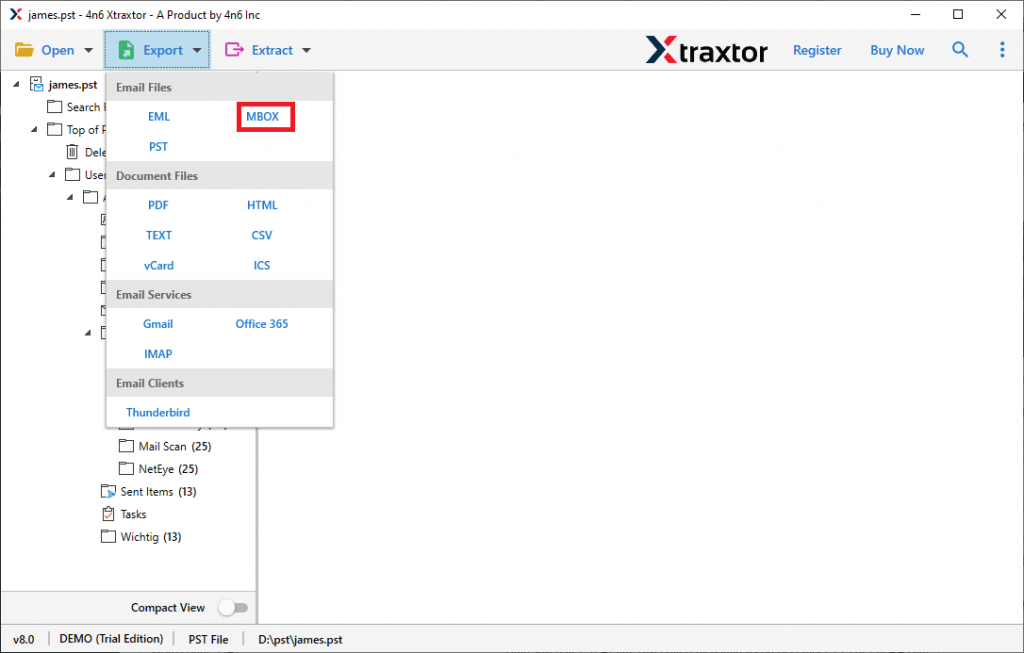
Task: Click the Open folder icon
Action: [x=24, y=50]
